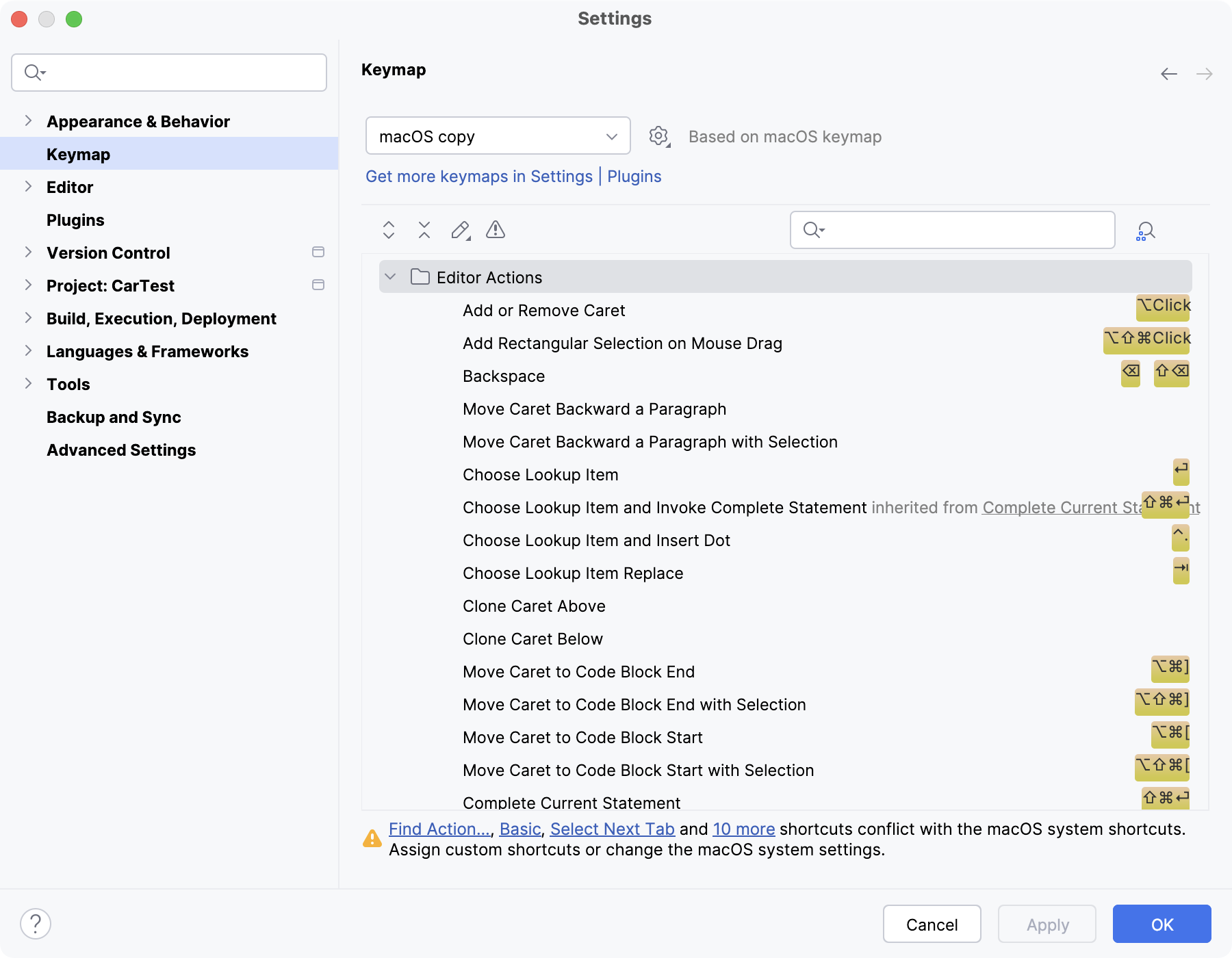Click the Apply button
1232x958 pixels.
click(x=1046, y=924)
